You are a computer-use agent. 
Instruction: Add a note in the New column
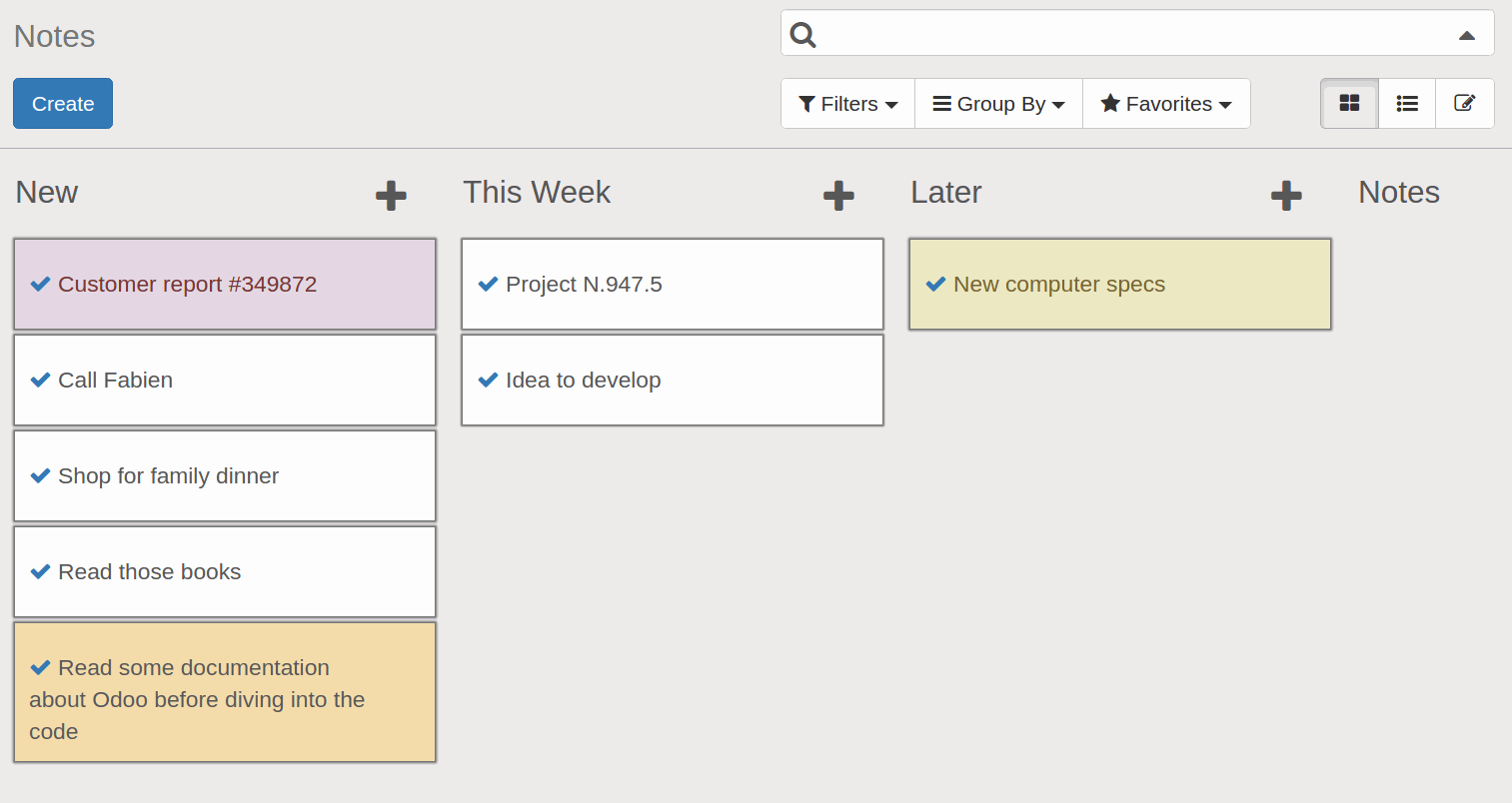point(391,195)
